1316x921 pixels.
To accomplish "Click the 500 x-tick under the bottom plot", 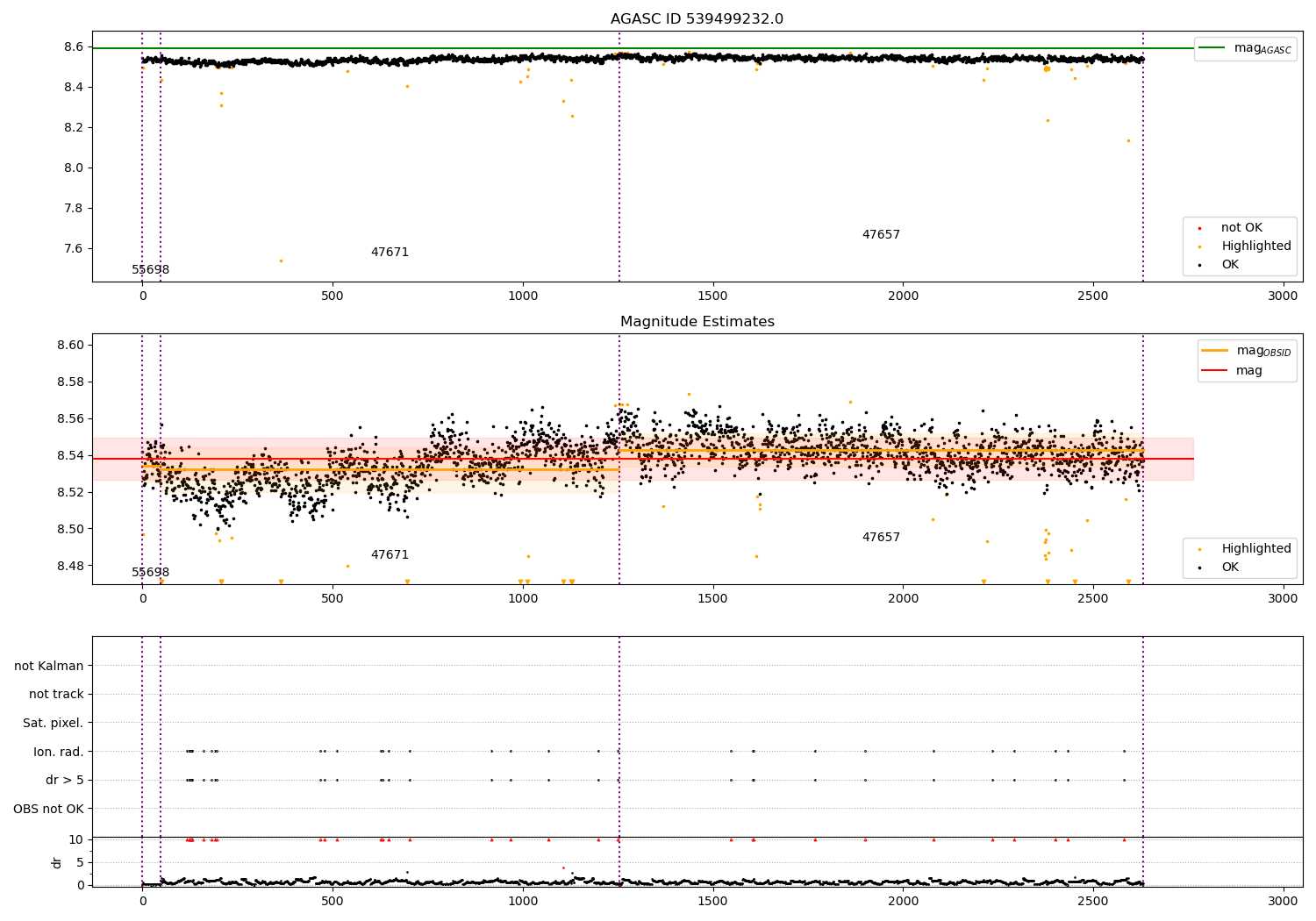I will tap(333, 901).
